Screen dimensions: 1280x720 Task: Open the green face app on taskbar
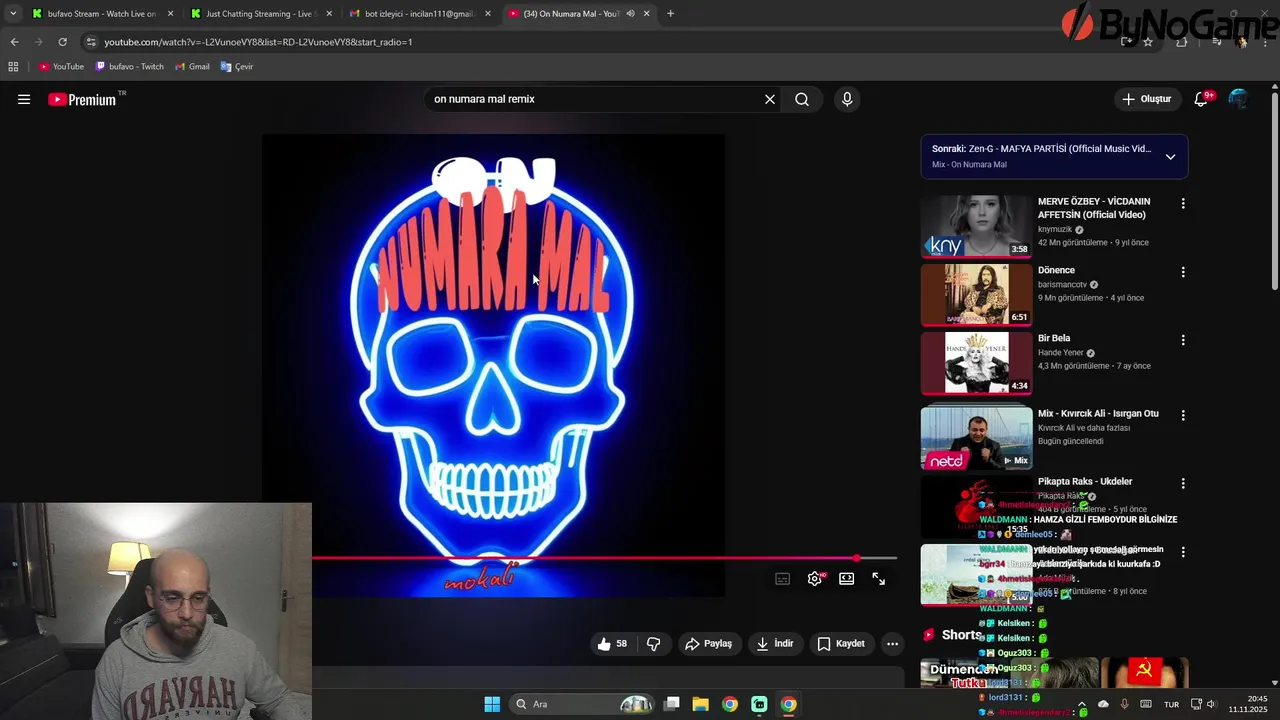tap(759, 704)
